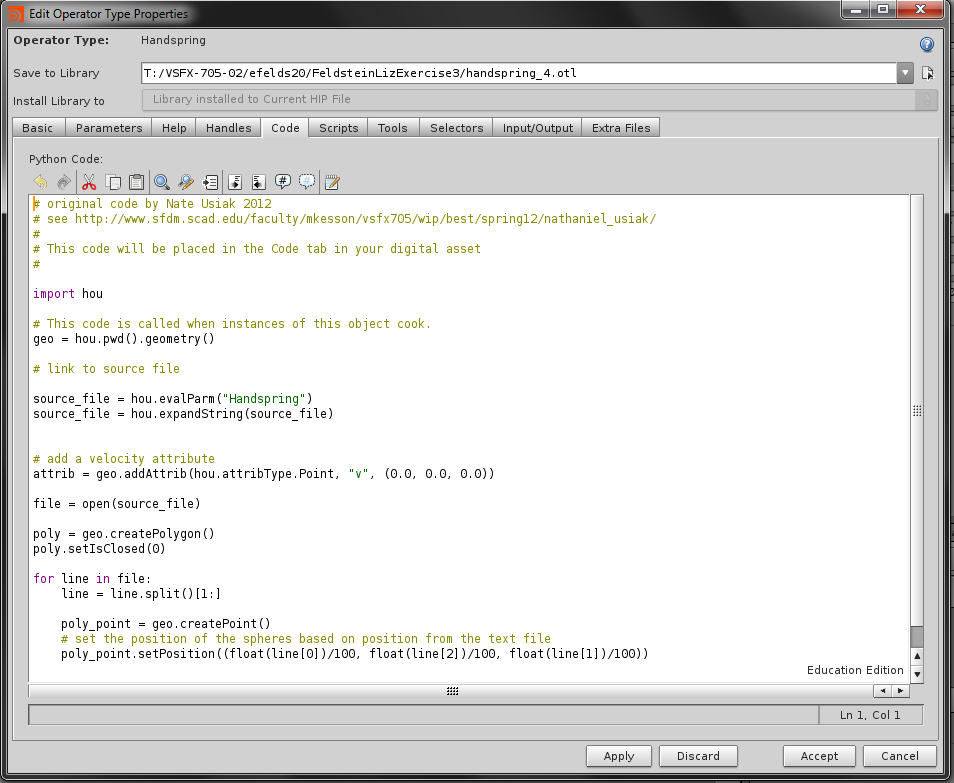Viewport: 954px width, 783px height.
Task: Click the Undo icon in the code toolbar
Action: click(40, 181)
